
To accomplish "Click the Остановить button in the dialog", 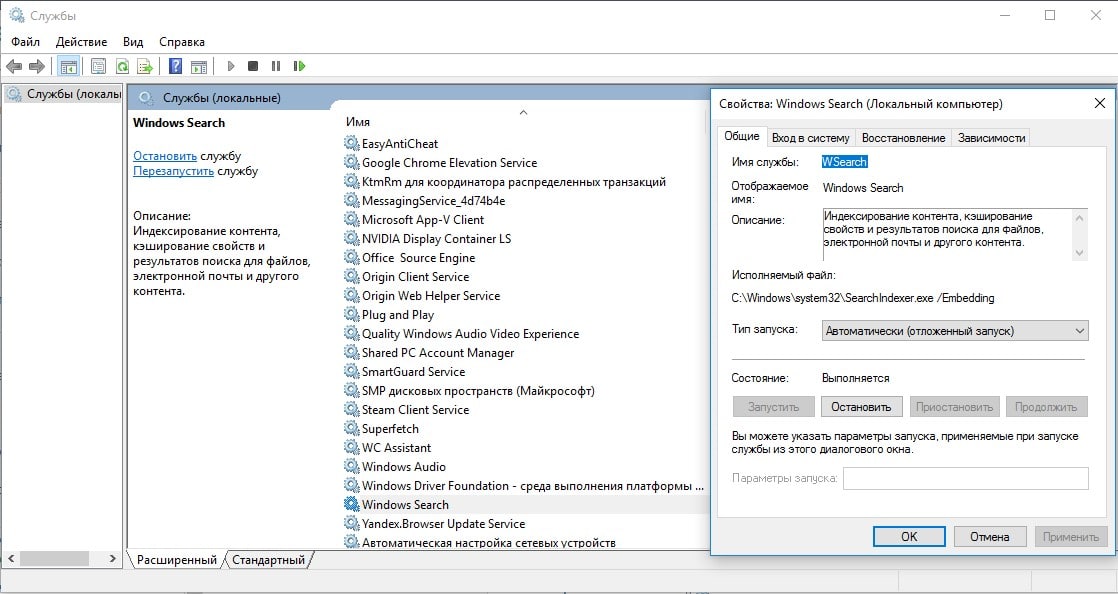I will pos(861,407).
